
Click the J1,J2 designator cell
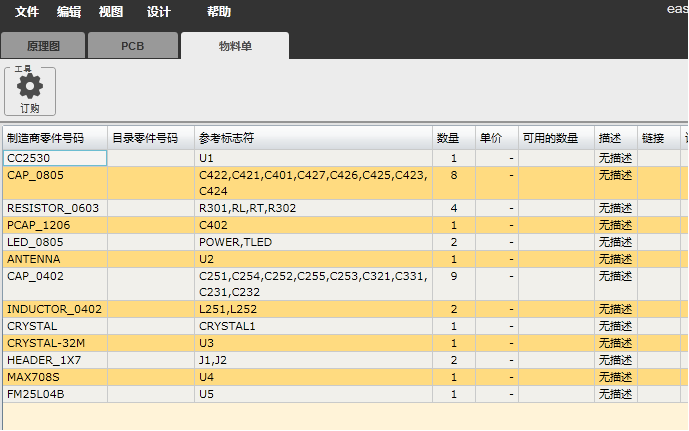tap(313, 360)
